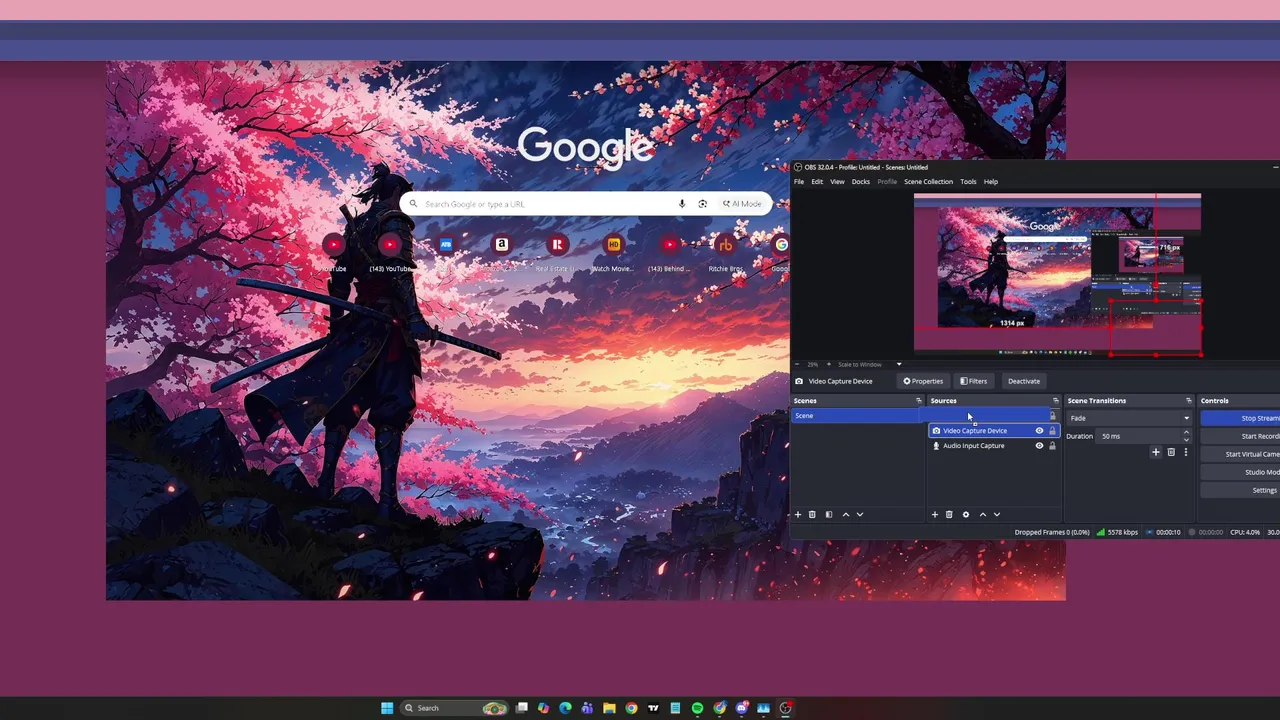The image size is (1280, 720).
Task: Click the Deactivate button
Action: coord(1024,381)
